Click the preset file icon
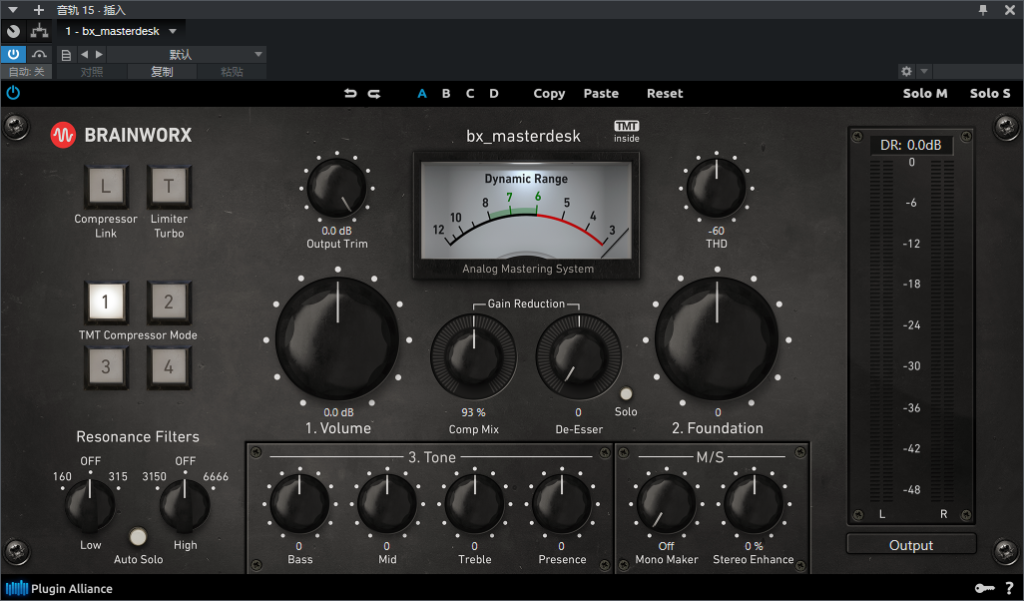The image size is (1024, 601). click(66, 55)
